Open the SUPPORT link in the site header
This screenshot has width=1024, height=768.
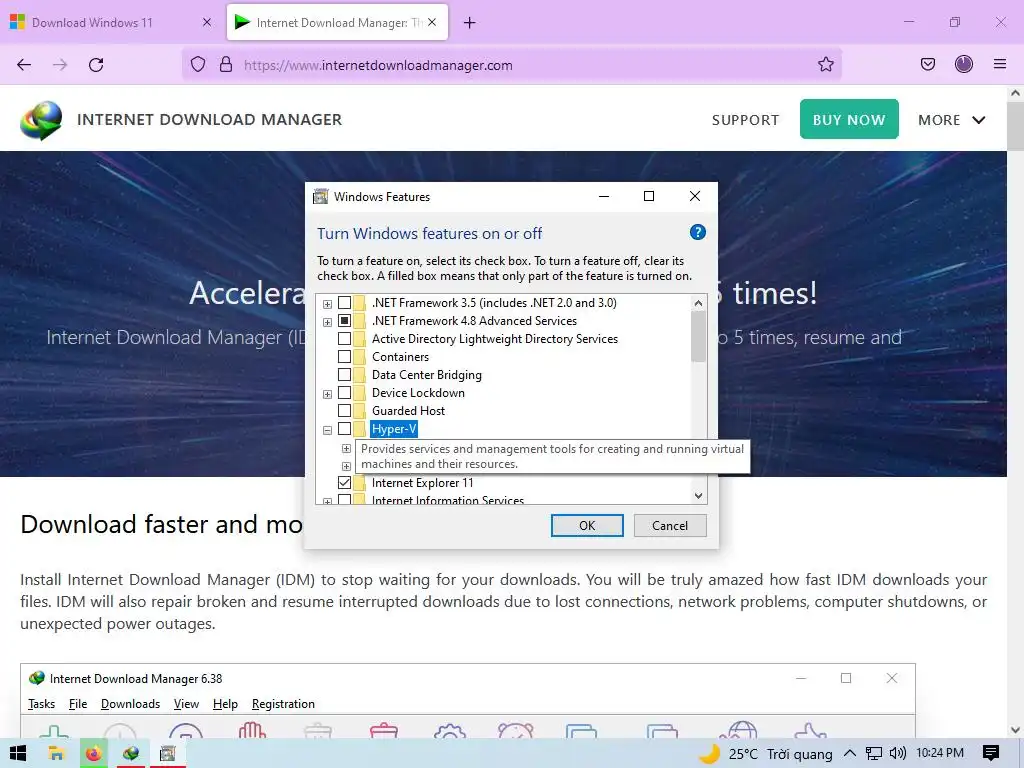pos(745,120)
